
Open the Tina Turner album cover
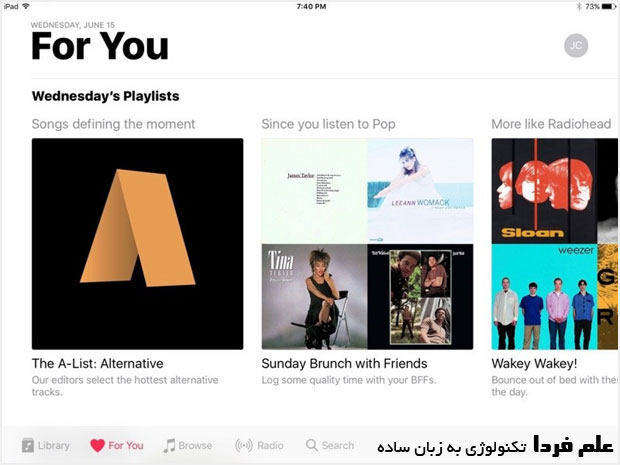point(314,297)
